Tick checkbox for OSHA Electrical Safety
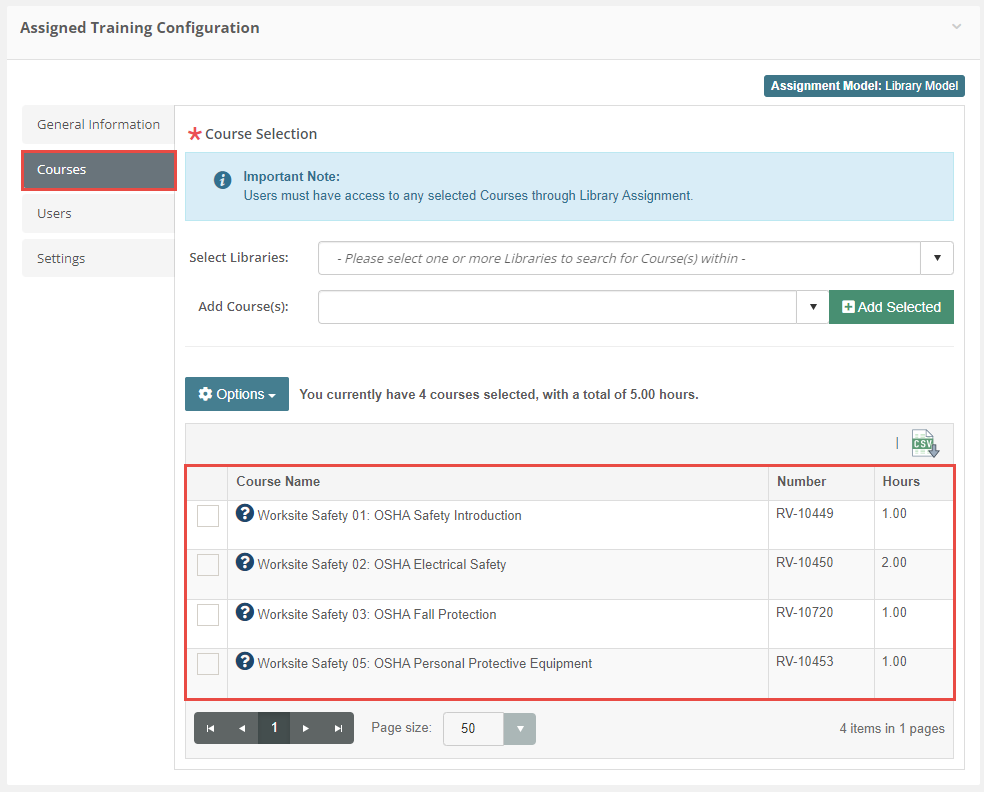The image size is (984, 792). [x=208, y=565]
